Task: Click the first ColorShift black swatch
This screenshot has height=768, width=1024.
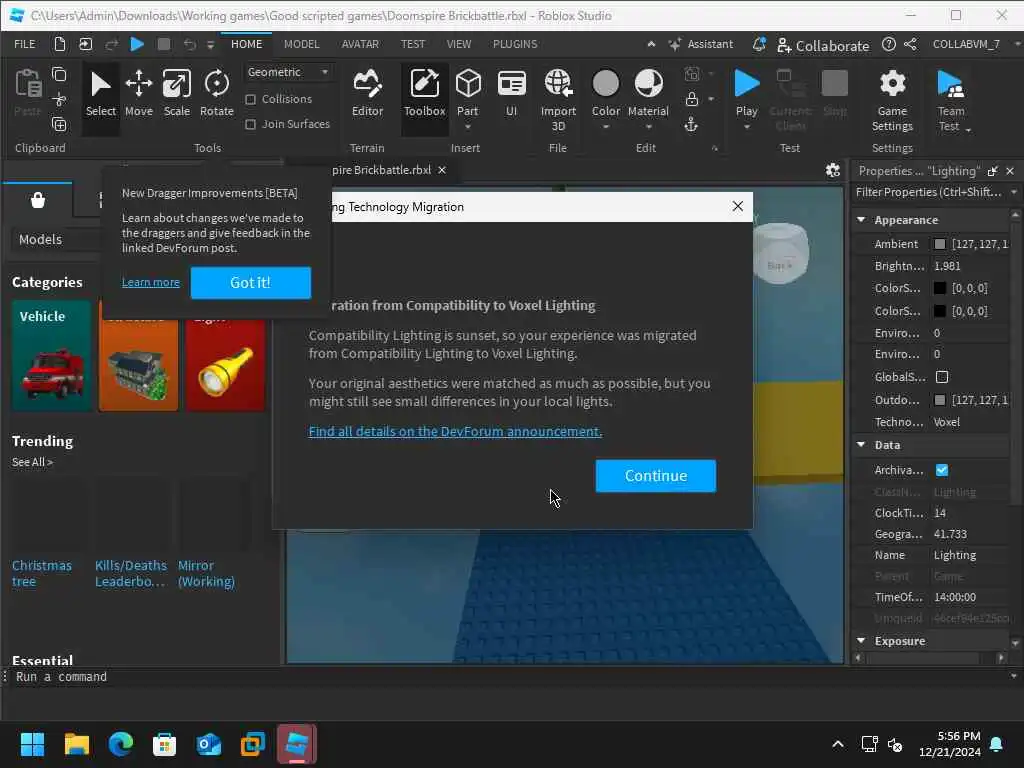Action: pyautogui.click(x=940, y=288)
